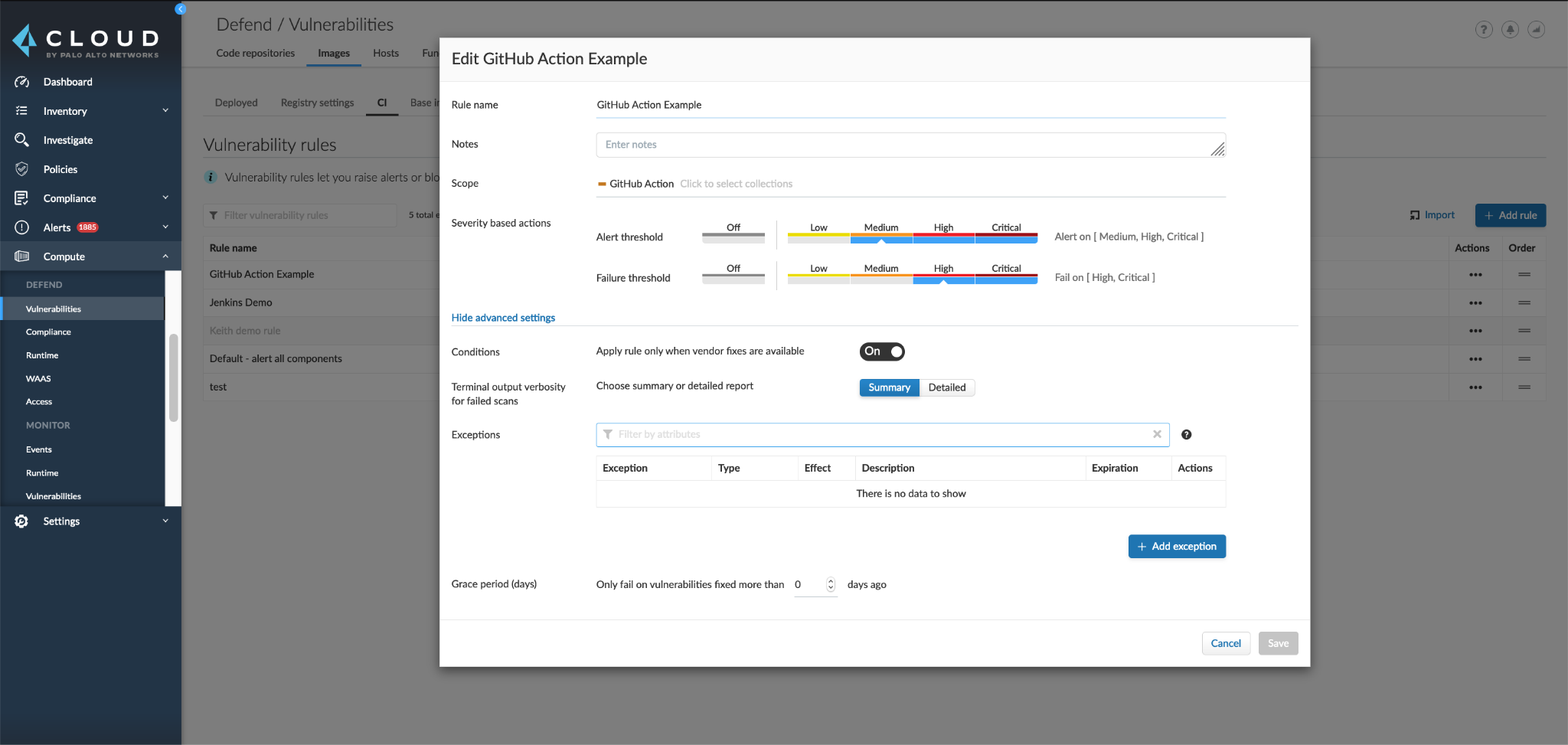1568x745 pixels.
Task: Click the Compliance checklist icon
Action: [x=21, y=198]
